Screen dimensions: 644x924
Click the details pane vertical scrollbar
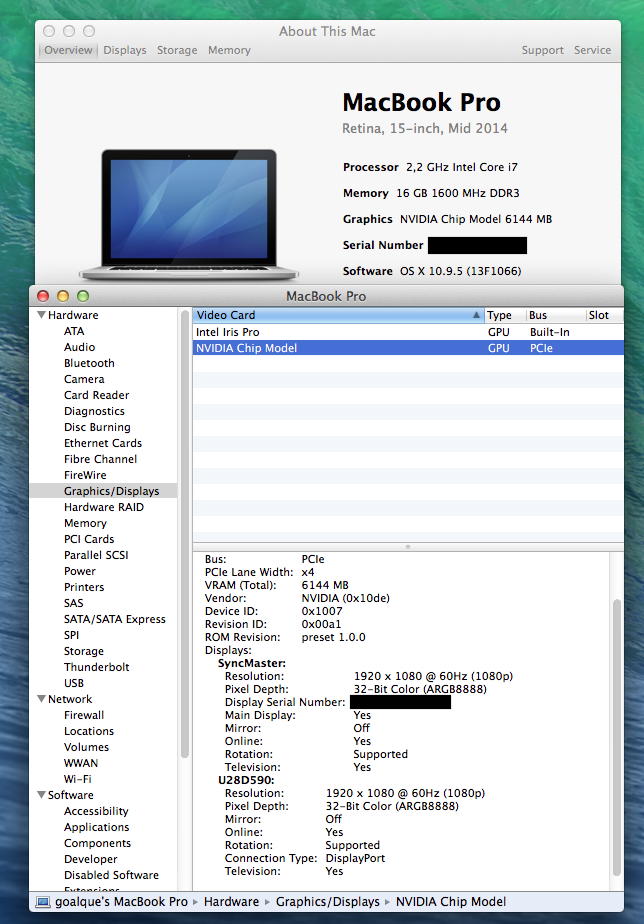coord(617,737)
